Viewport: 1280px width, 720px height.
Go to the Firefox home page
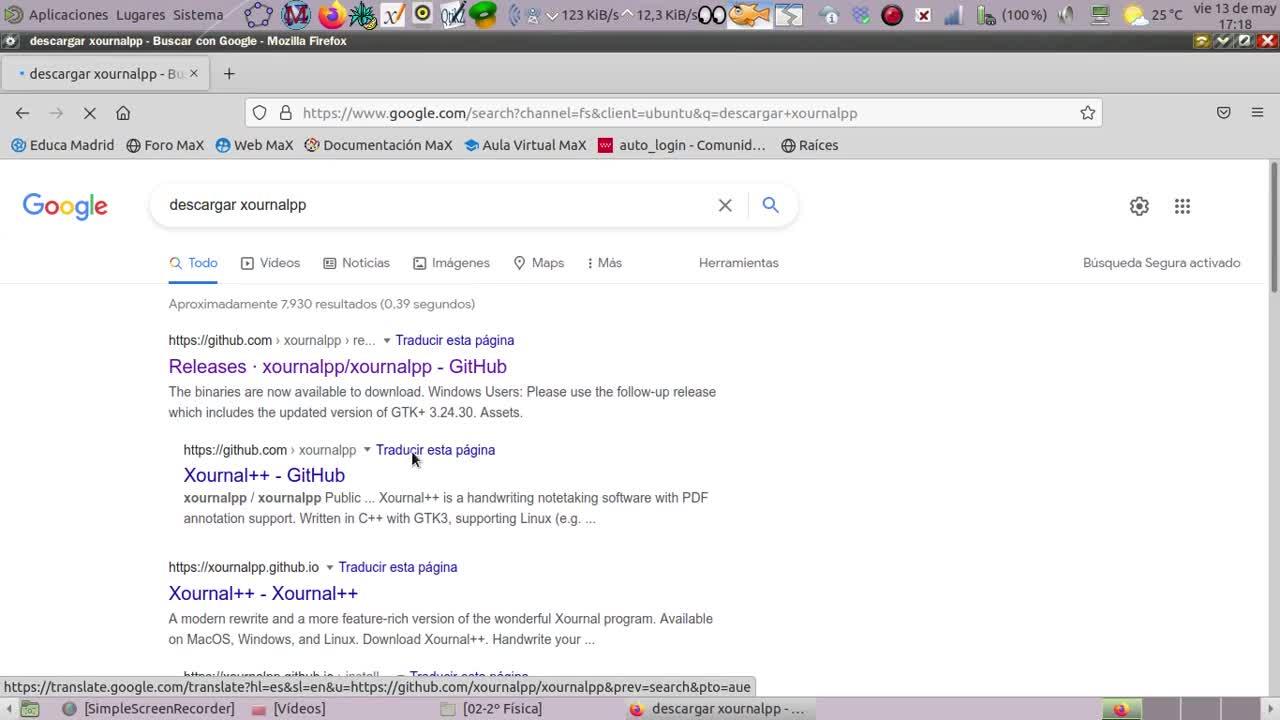(123, 113)
